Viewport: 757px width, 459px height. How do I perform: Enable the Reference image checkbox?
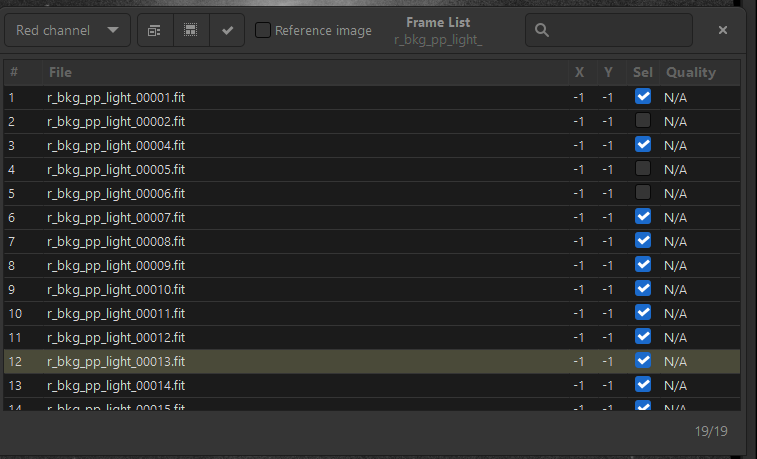pos(263,31)
